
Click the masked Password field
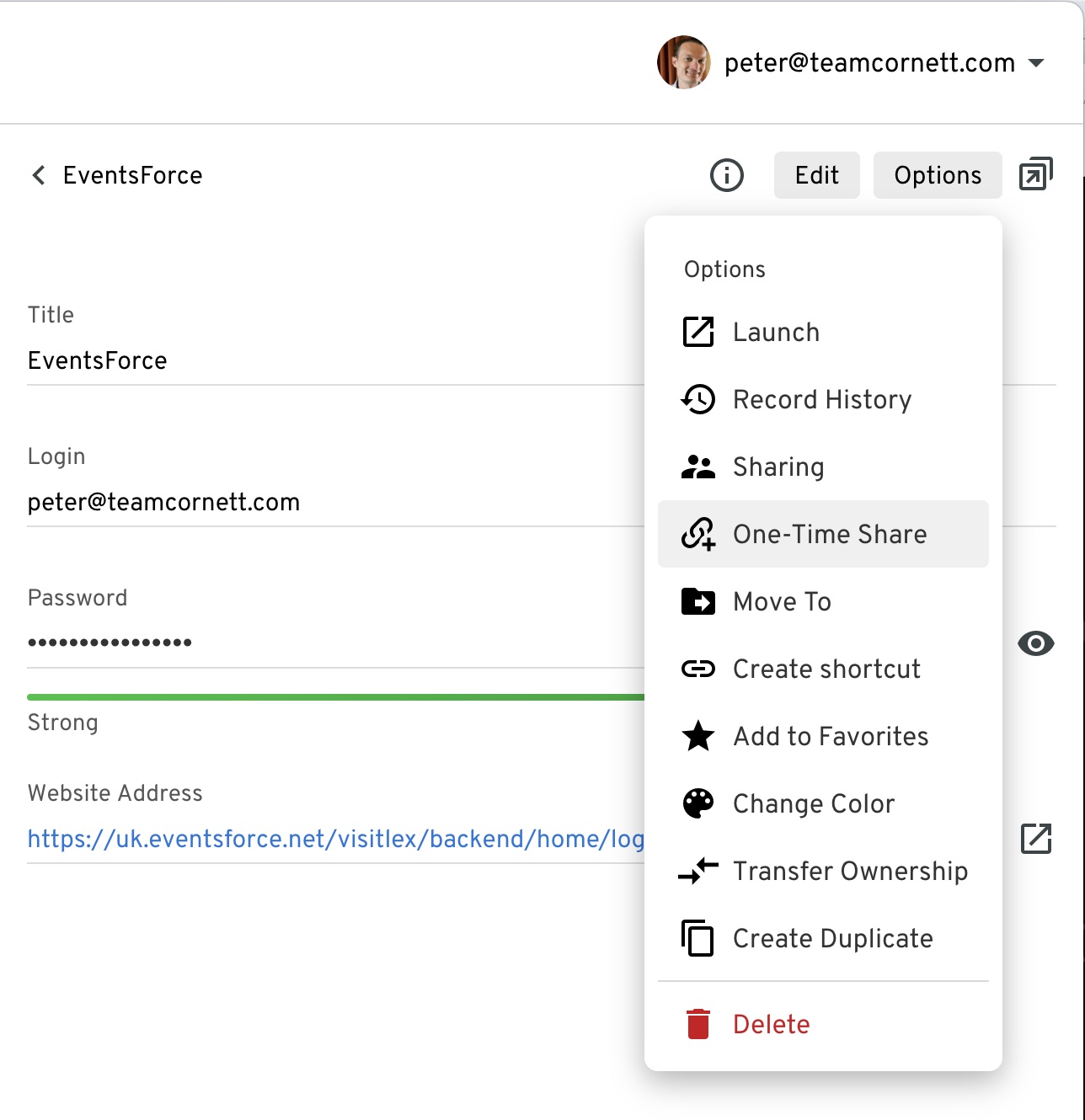(110, 643)
